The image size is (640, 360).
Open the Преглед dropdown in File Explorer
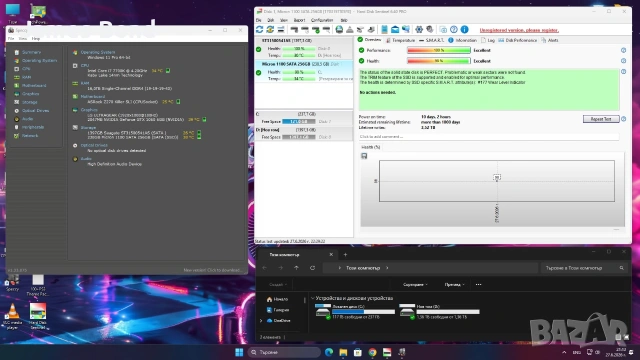(454, 284)
